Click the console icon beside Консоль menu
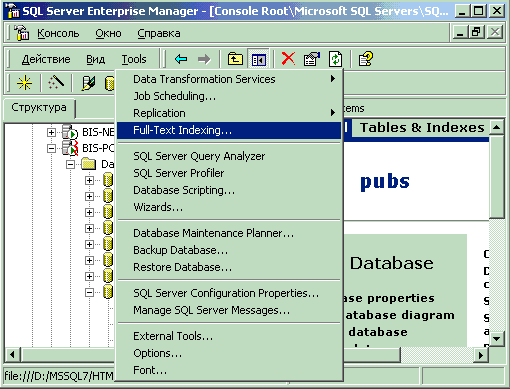Image resolution: width=510 pixels, height=389 pixels. point(22,33)
